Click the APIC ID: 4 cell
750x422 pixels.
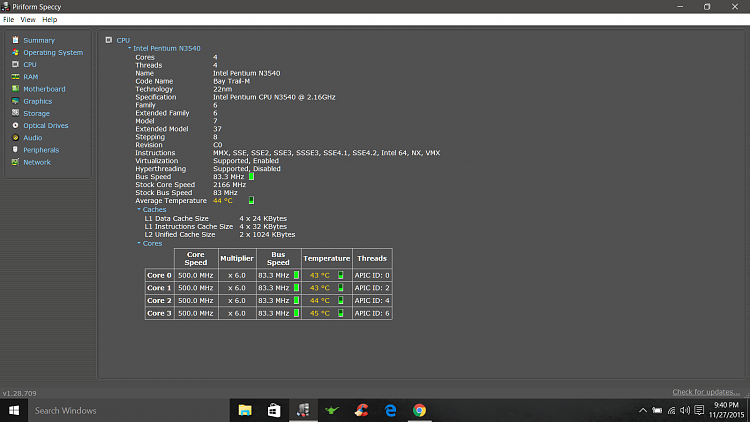[x=372, y=300]
